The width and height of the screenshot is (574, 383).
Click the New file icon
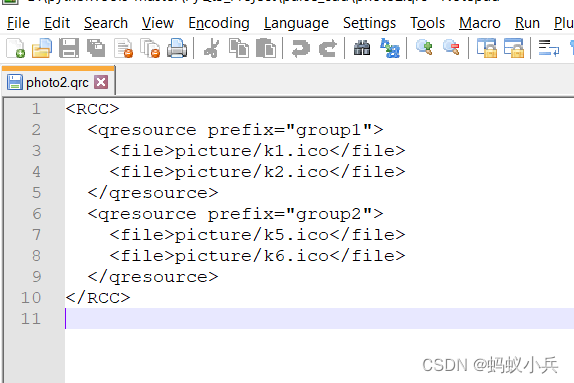tap(15, 48)
